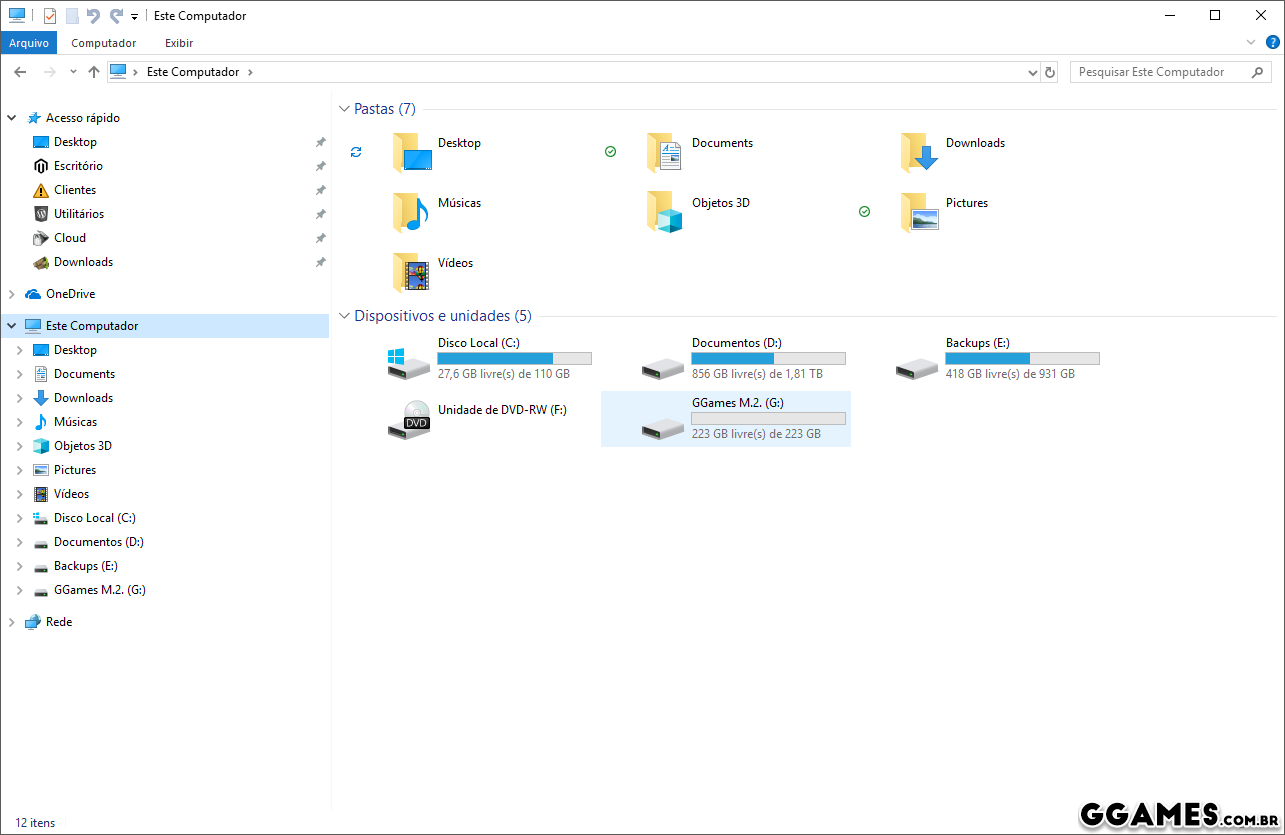
Task: Click the Pesquisar Este Computador search box
Action: [x=1160, y=72]
